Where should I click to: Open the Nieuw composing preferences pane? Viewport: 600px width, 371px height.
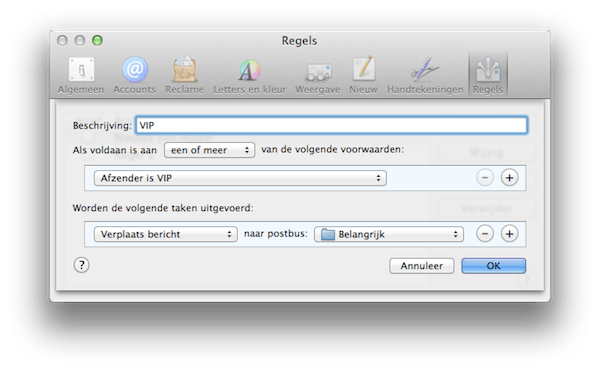[x=364, y=75]
